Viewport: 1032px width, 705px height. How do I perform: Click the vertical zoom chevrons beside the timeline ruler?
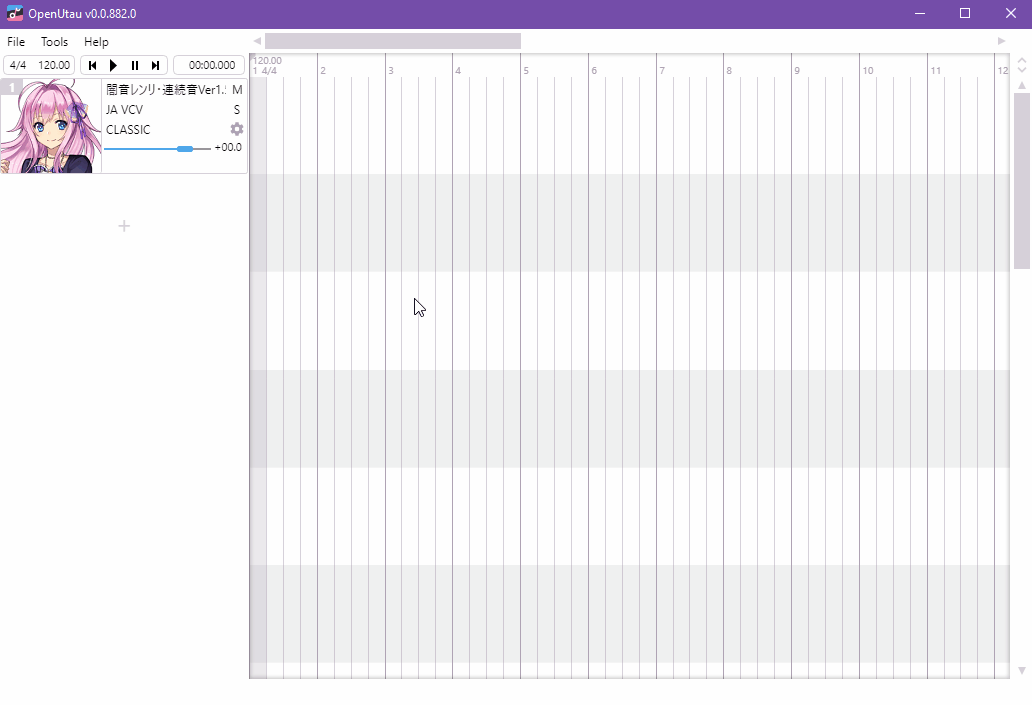pyautogui.click(x=1021, y=65)
